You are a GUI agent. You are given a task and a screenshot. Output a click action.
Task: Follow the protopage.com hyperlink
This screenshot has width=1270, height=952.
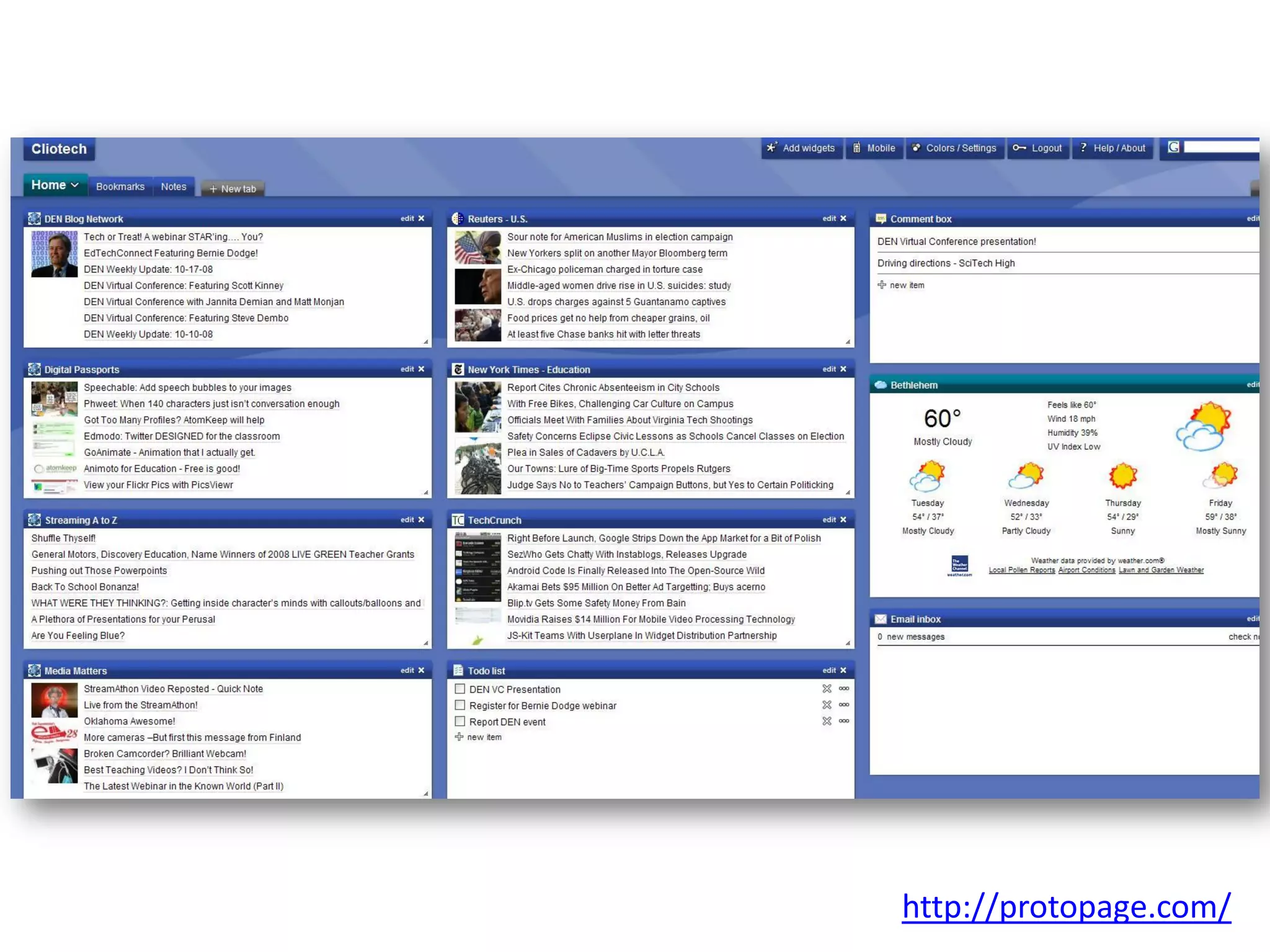(x=1066, y=907)
